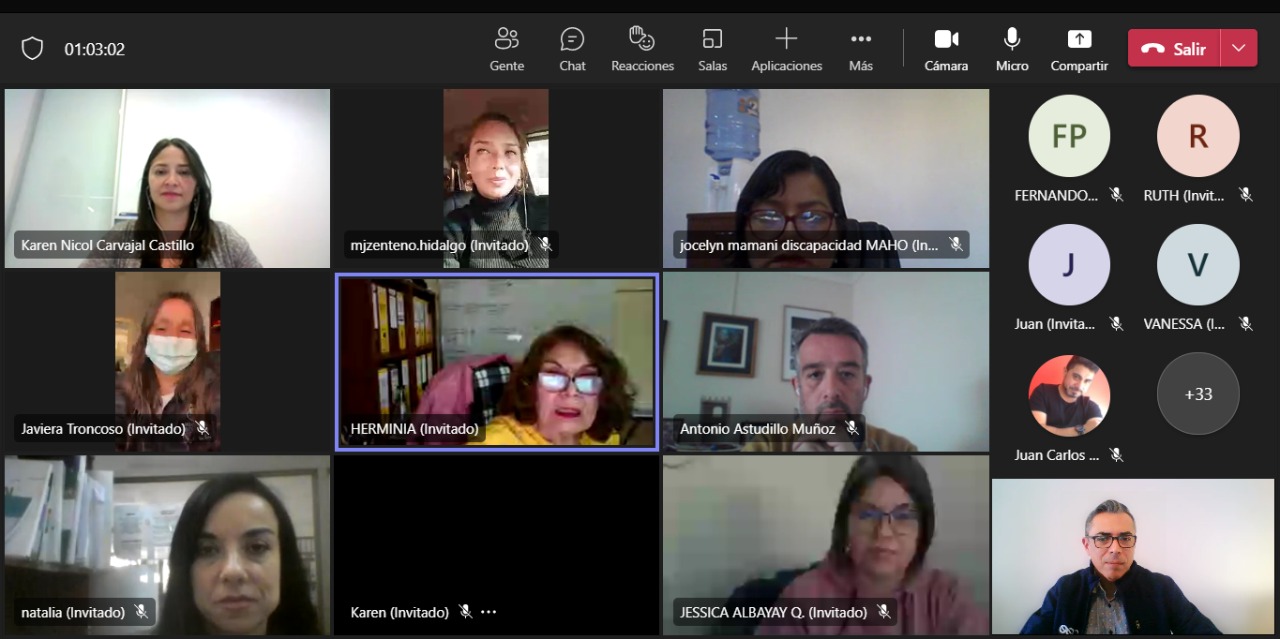Select the self-view video of man in glasses
Viewport: 1280px width, 639px height.
[1133, 556]
